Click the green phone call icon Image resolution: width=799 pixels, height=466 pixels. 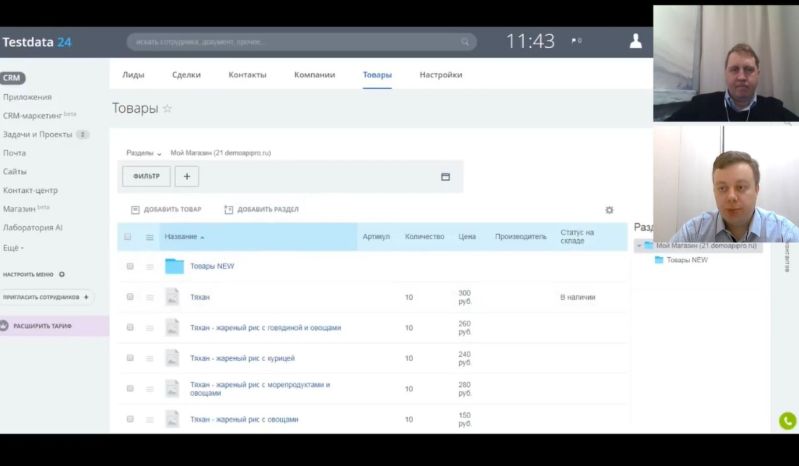point(787,421)
